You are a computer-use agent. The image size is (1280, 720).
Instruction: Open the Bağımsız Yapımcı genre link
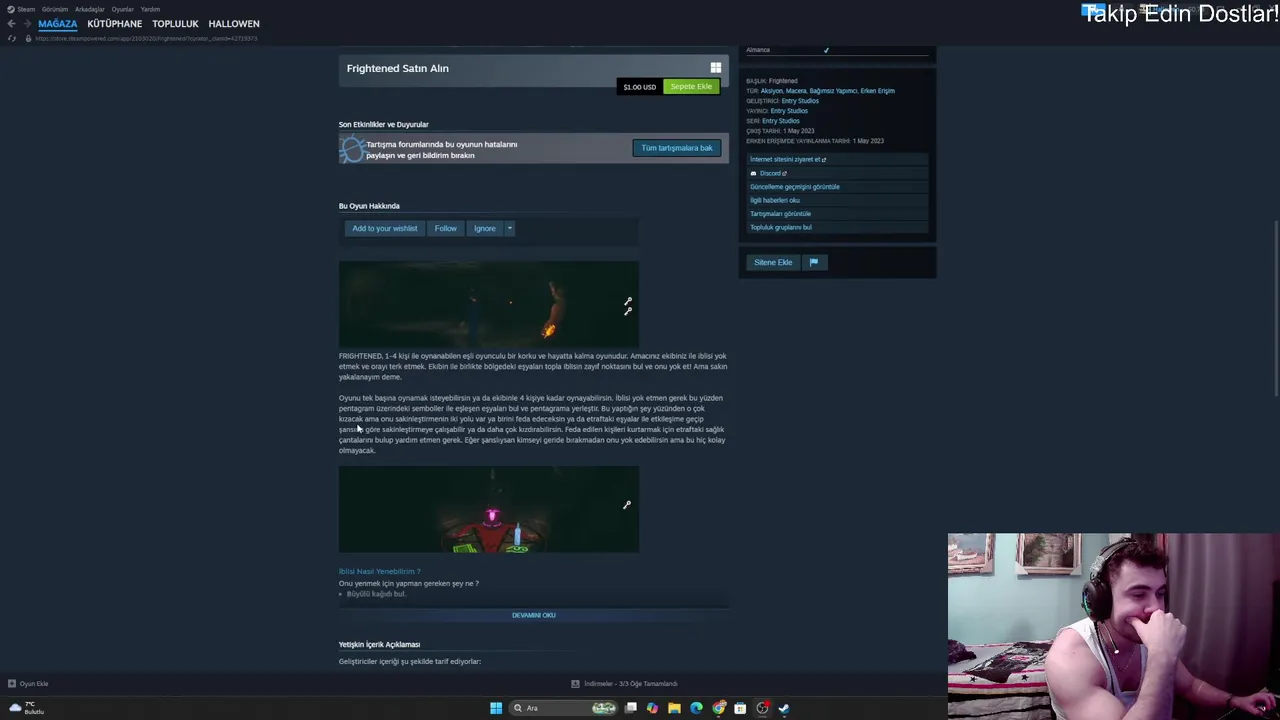833,91
